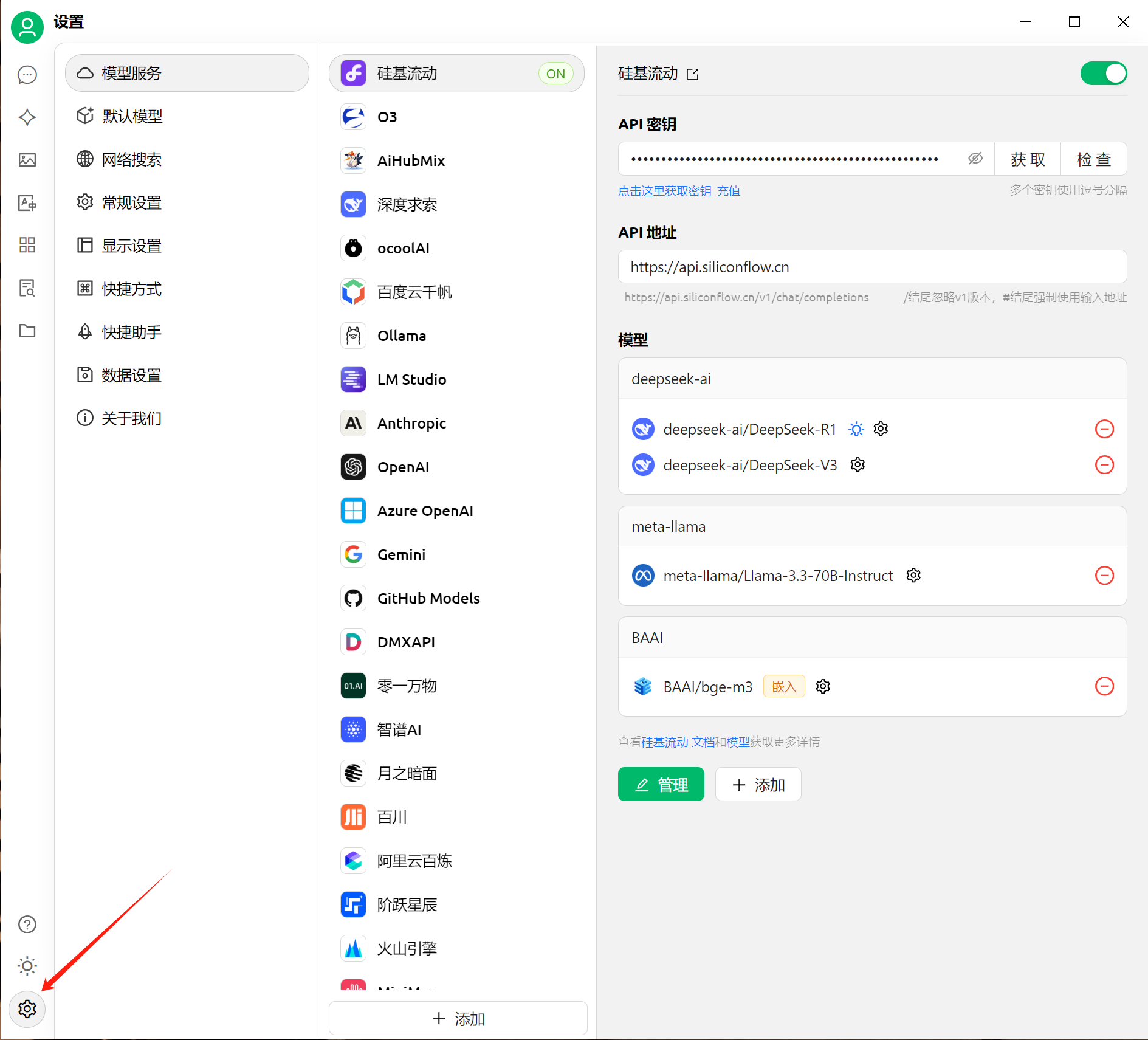The height and width of the screenshot is (1040, 1148).
Task: Open settings gear for DeepSeek-V3 model
Action: (x=858, y=465)
